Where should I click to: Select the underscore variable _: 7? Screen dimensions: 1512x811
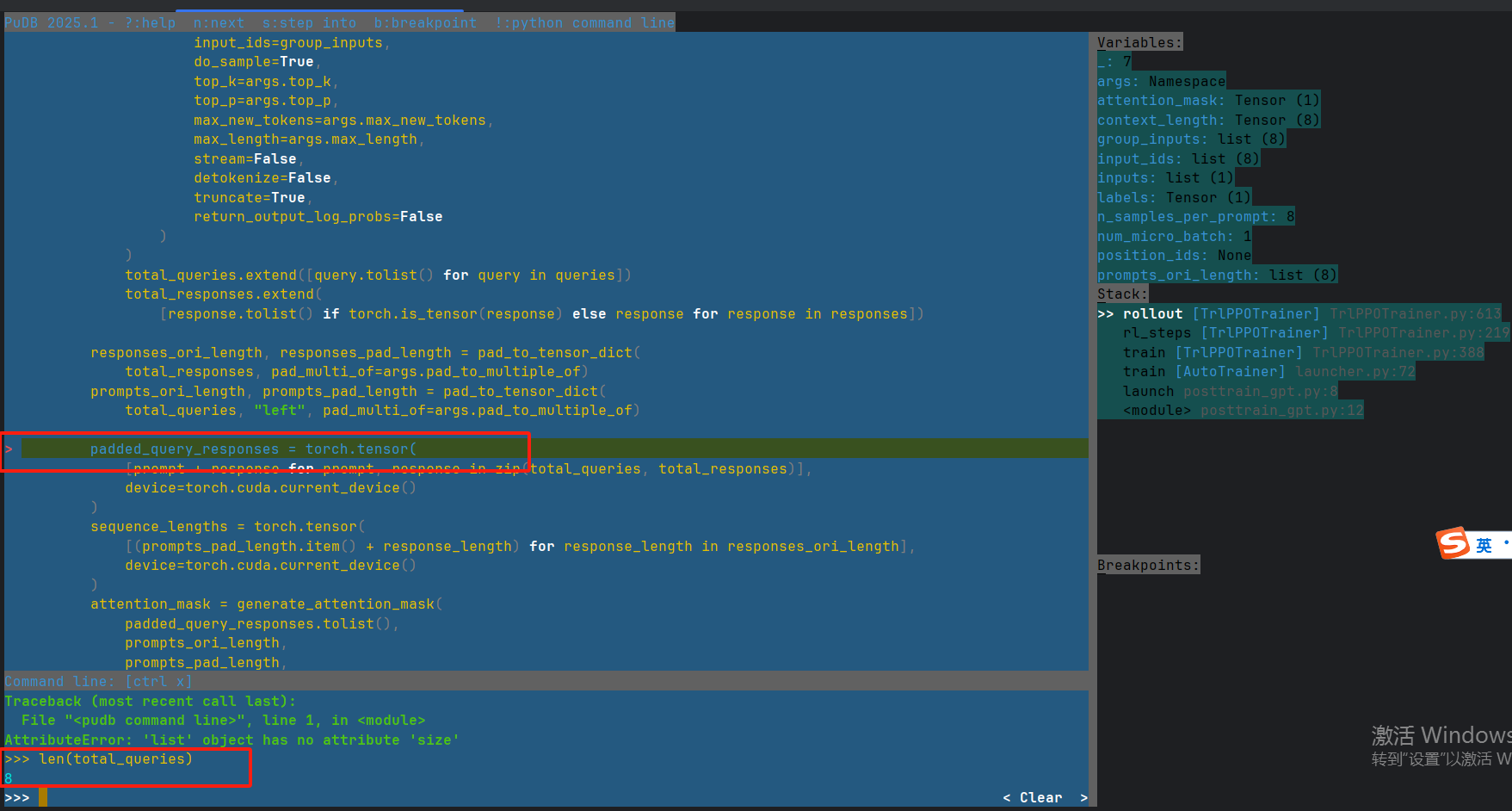click(1114, 61)
